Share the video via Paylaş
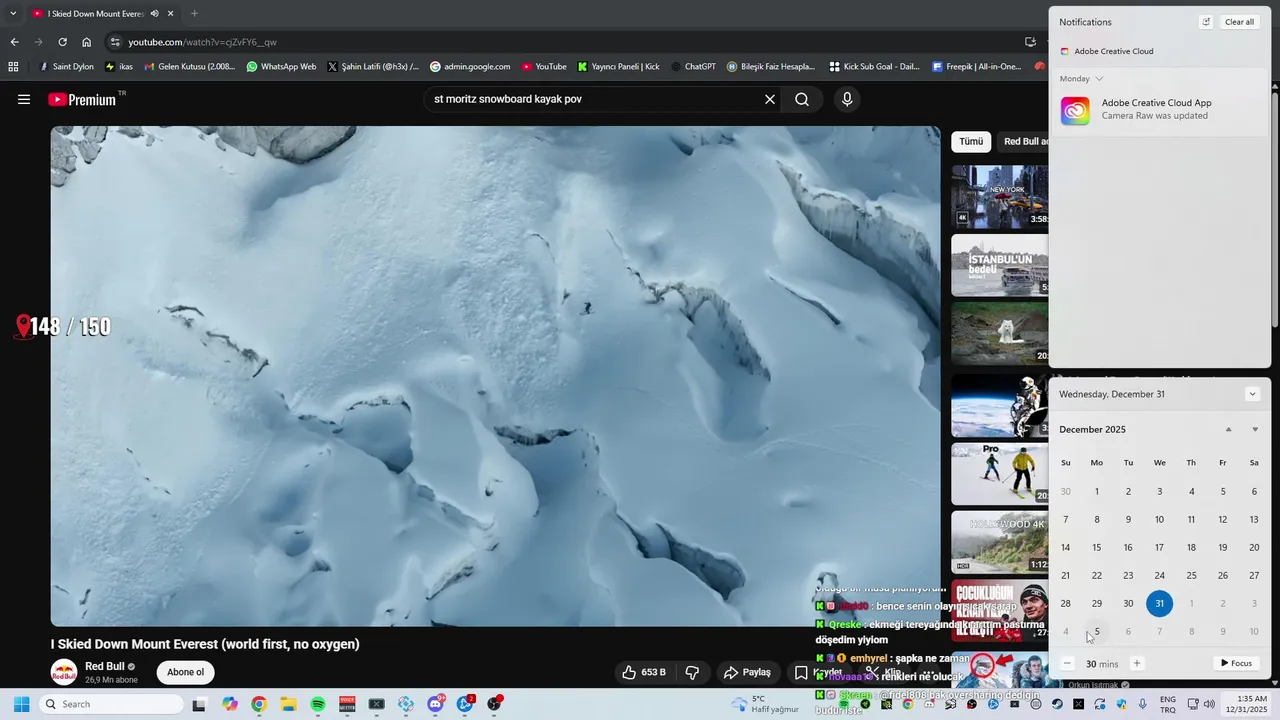Screen dimensions: 1280x720 [748, 672]
